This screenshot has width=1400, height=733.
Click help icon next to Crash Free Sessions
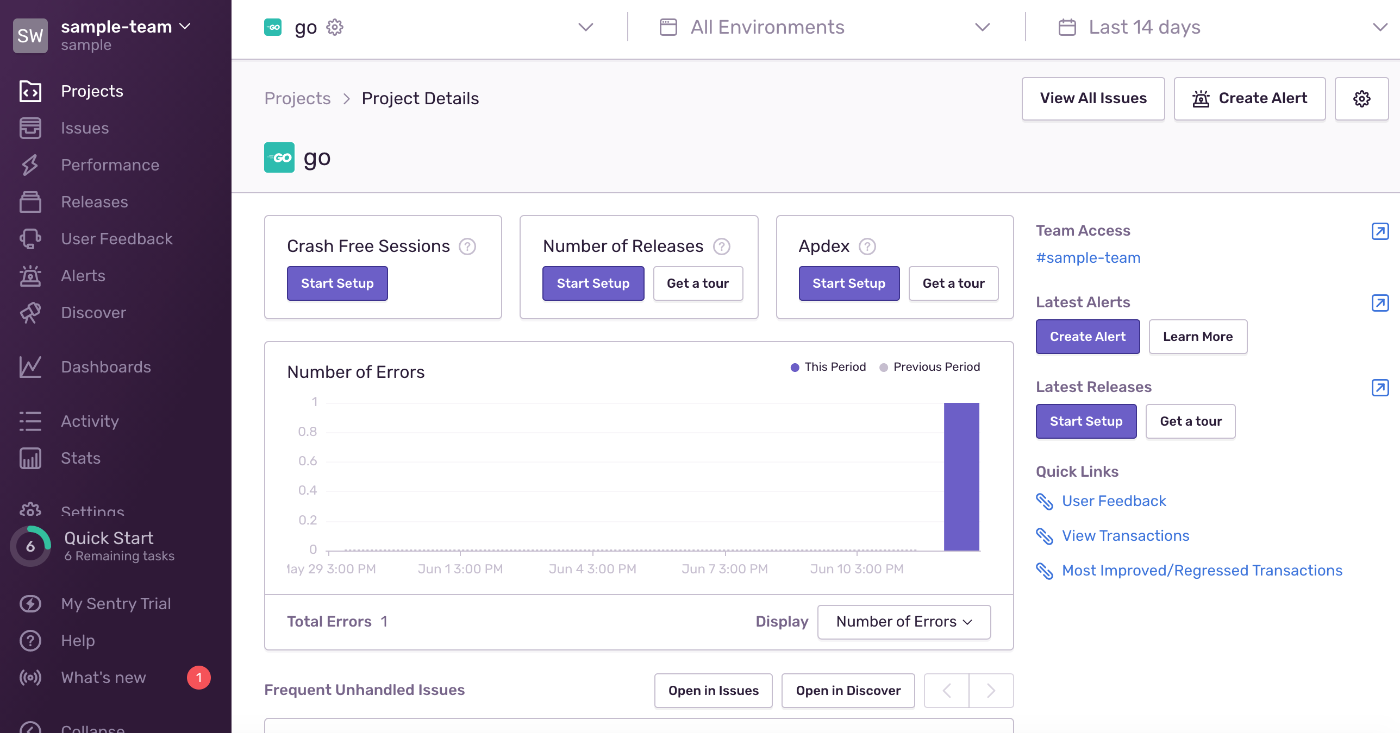467,247
